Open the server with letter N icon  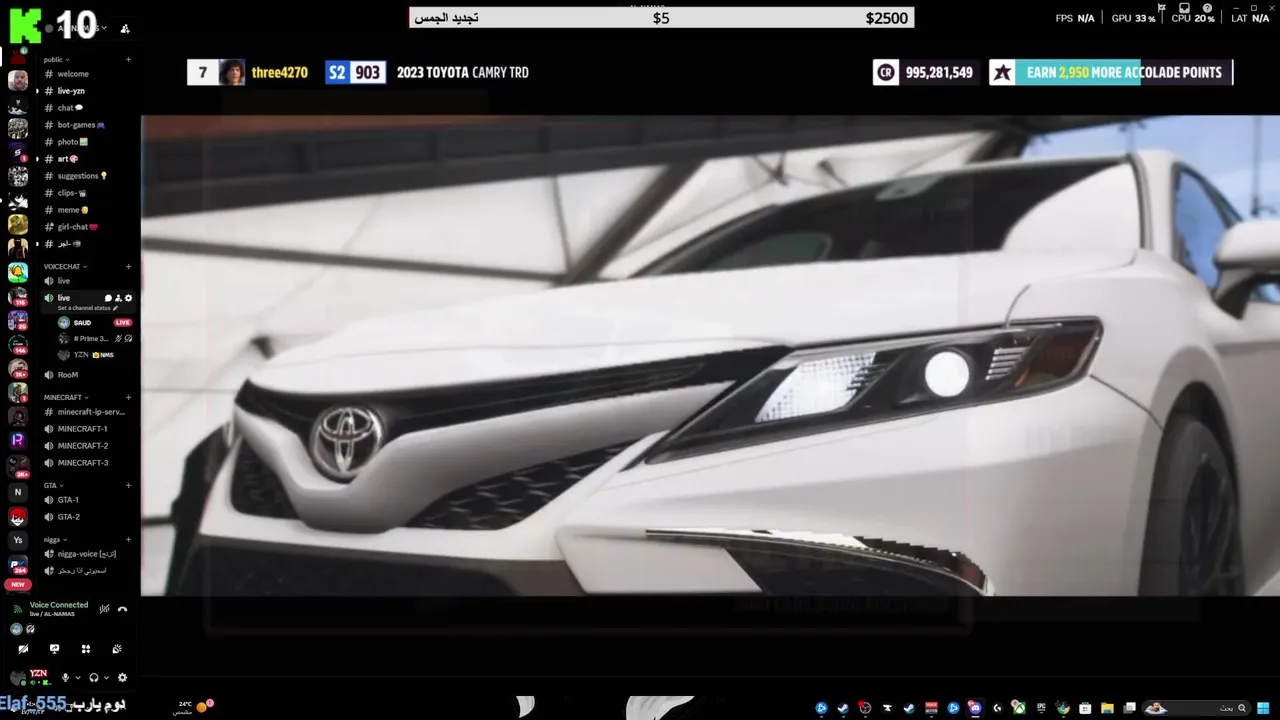pyautogui.click(x=18, y=492)
